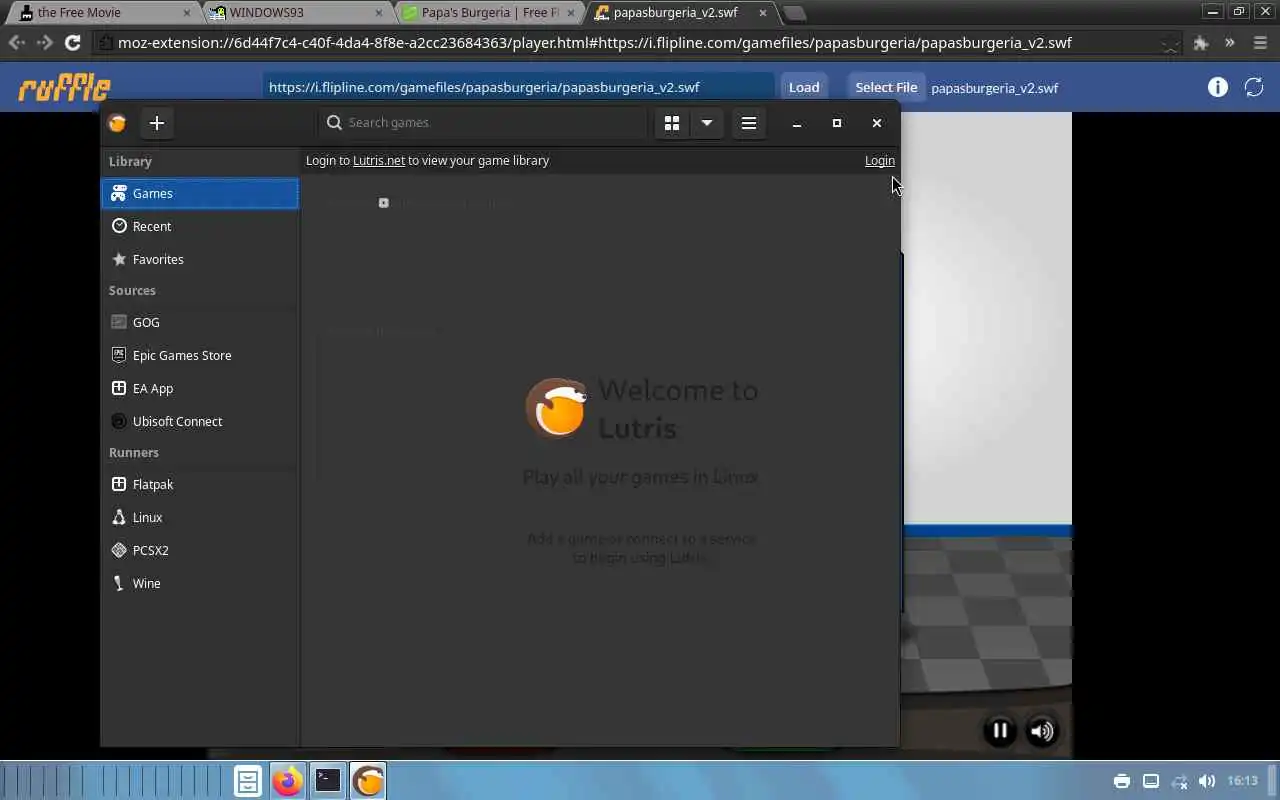The width and height of the screenshot is (1280, 800).
Task: Select the EA App source
Action: click(200, 388)
